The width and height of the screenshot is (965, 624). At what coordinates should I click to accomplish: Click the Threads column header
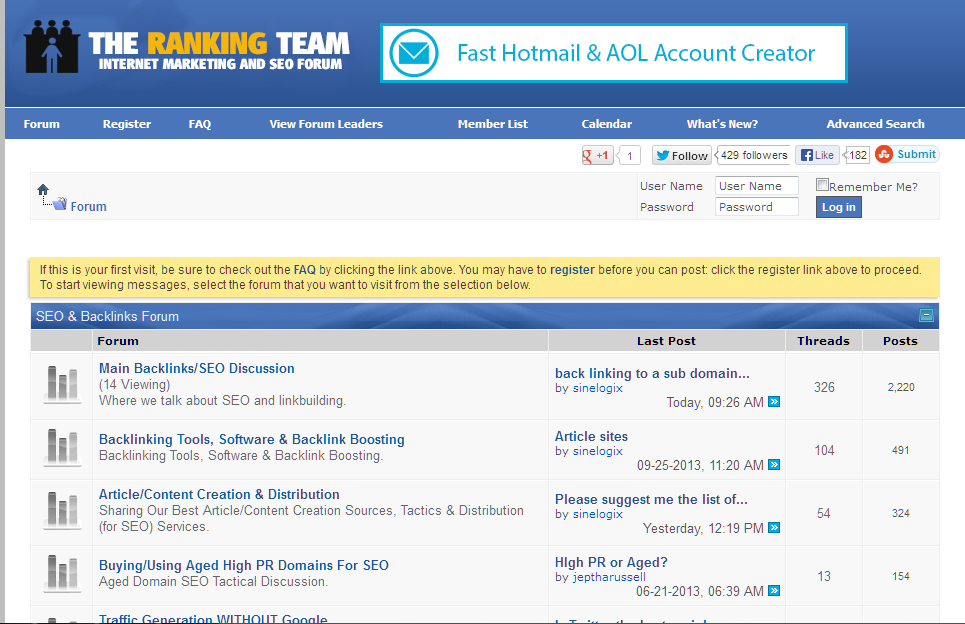tap(823, 341)
